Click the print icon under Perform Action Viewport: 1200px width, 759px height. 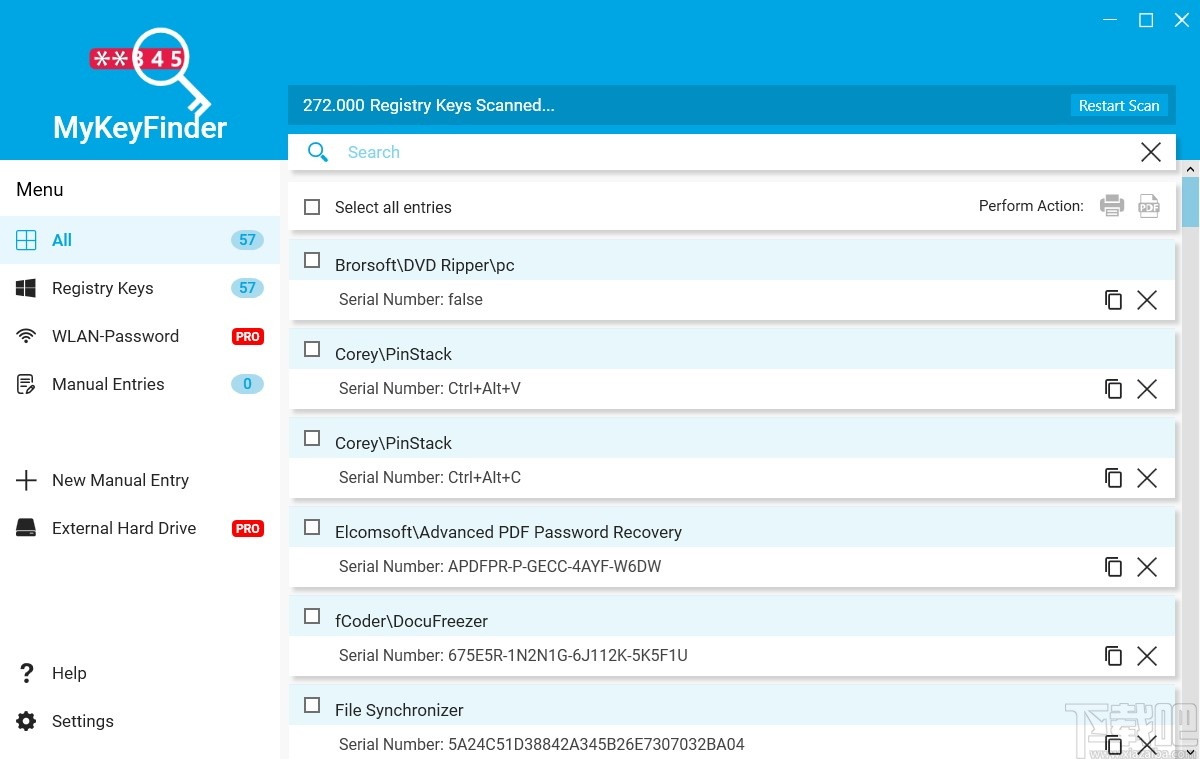tap(1112, 206)
